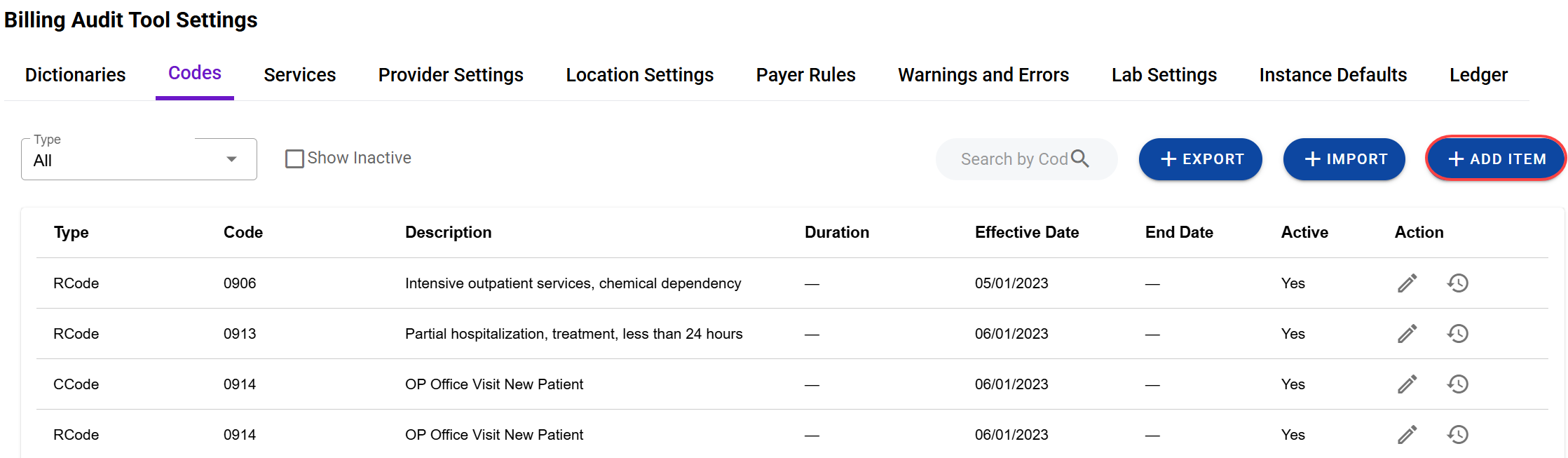1568x458 pixels.
Task: Click the search magnifier icon
Action: 1080,159
